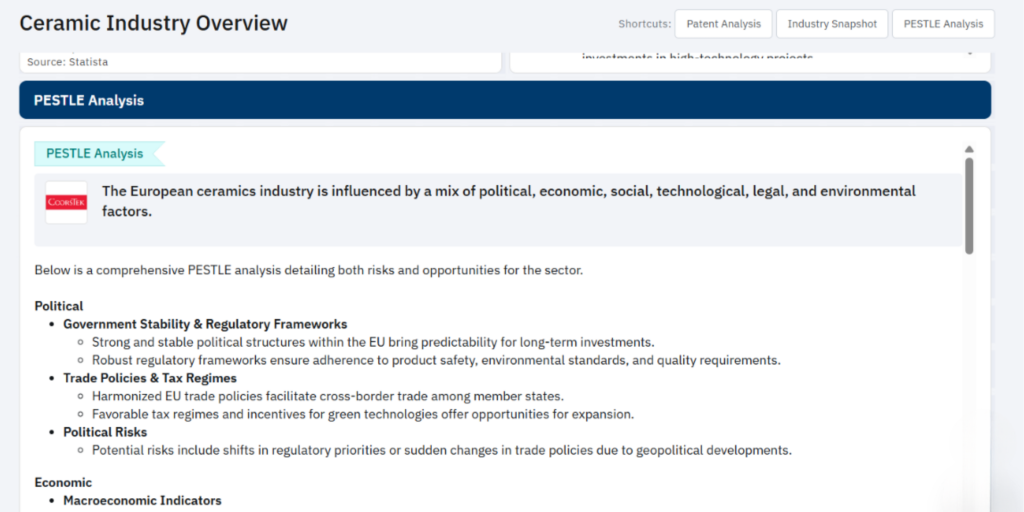Click the scroll-up arrow in PESTLE panel
1024x512 pixels.
[x=968, y=149]
